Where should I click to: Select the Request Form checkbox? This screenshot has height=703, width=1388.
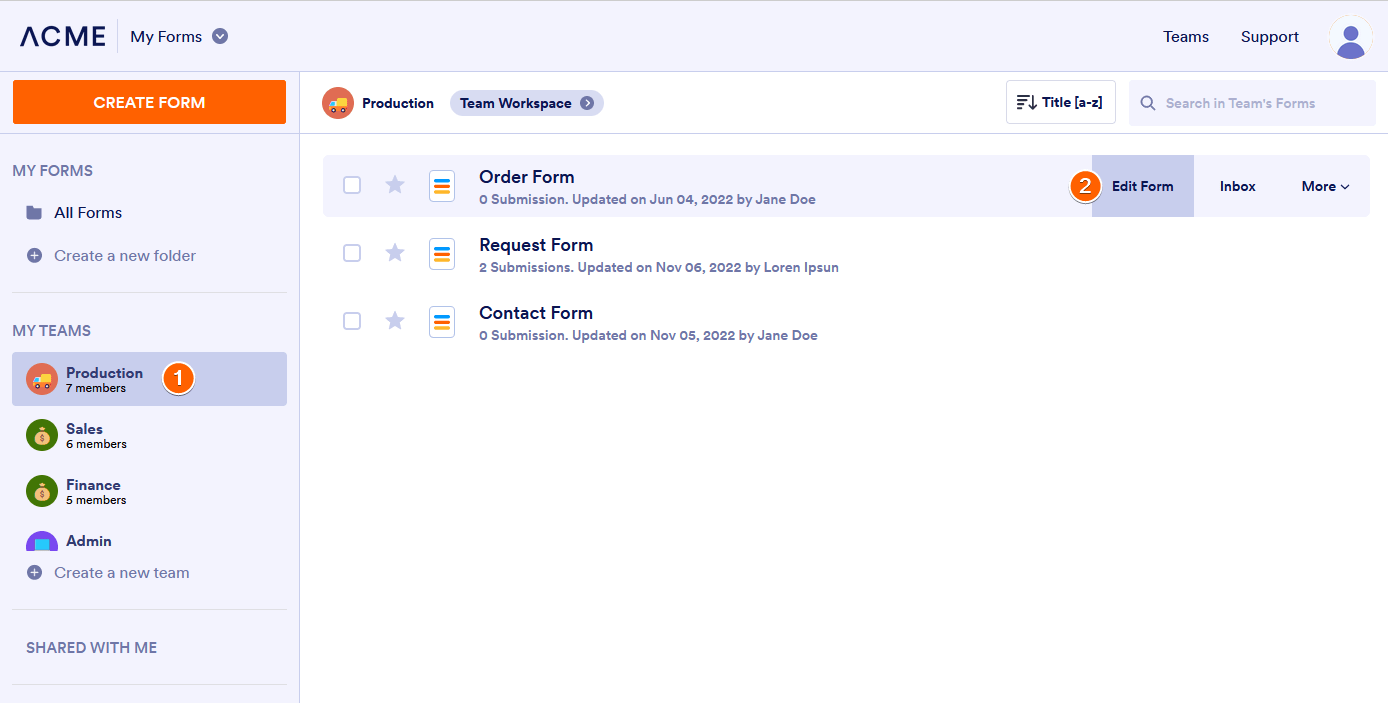click(x=352, y=253)
